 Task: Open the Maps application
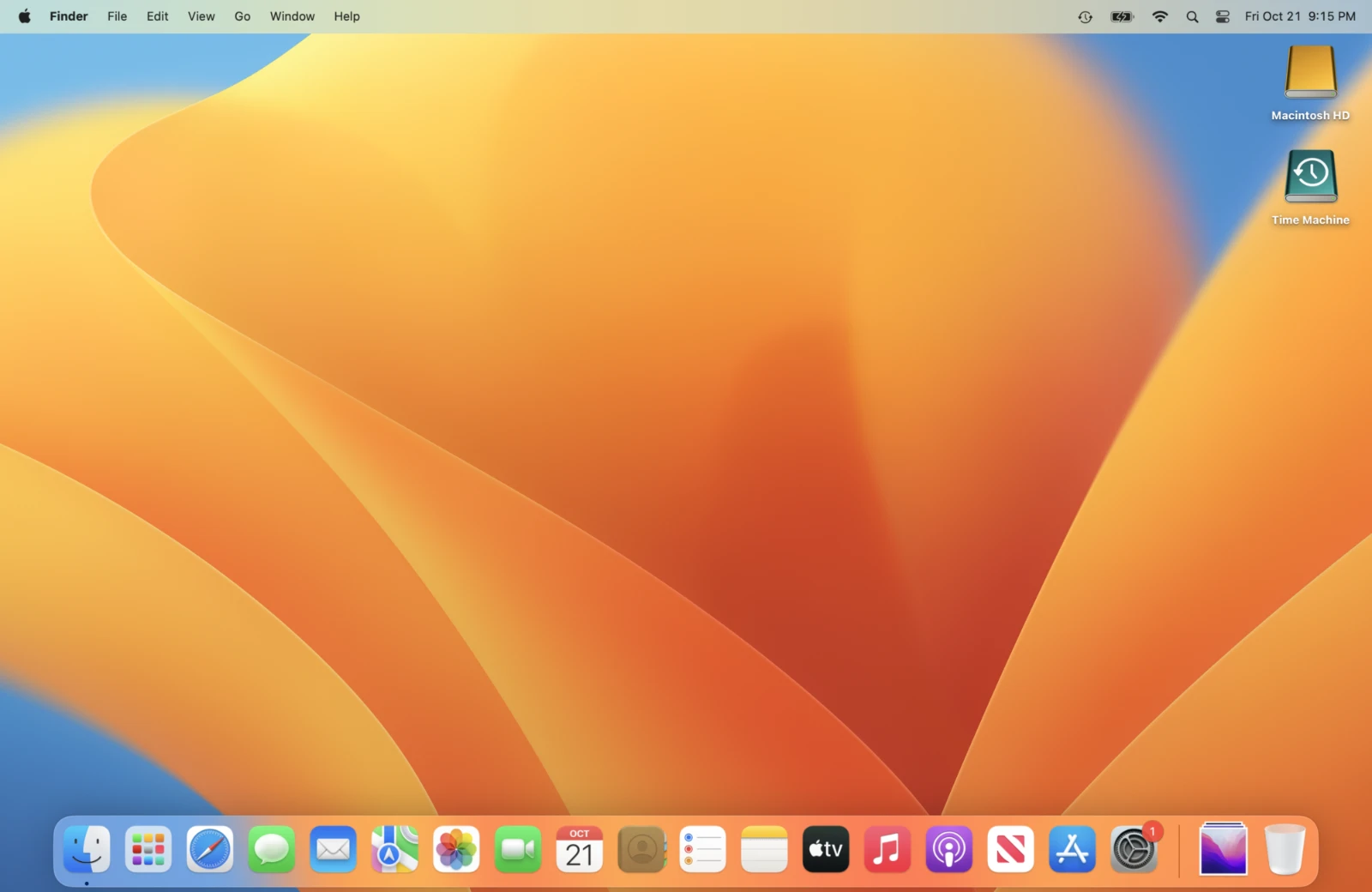[394, 849]
